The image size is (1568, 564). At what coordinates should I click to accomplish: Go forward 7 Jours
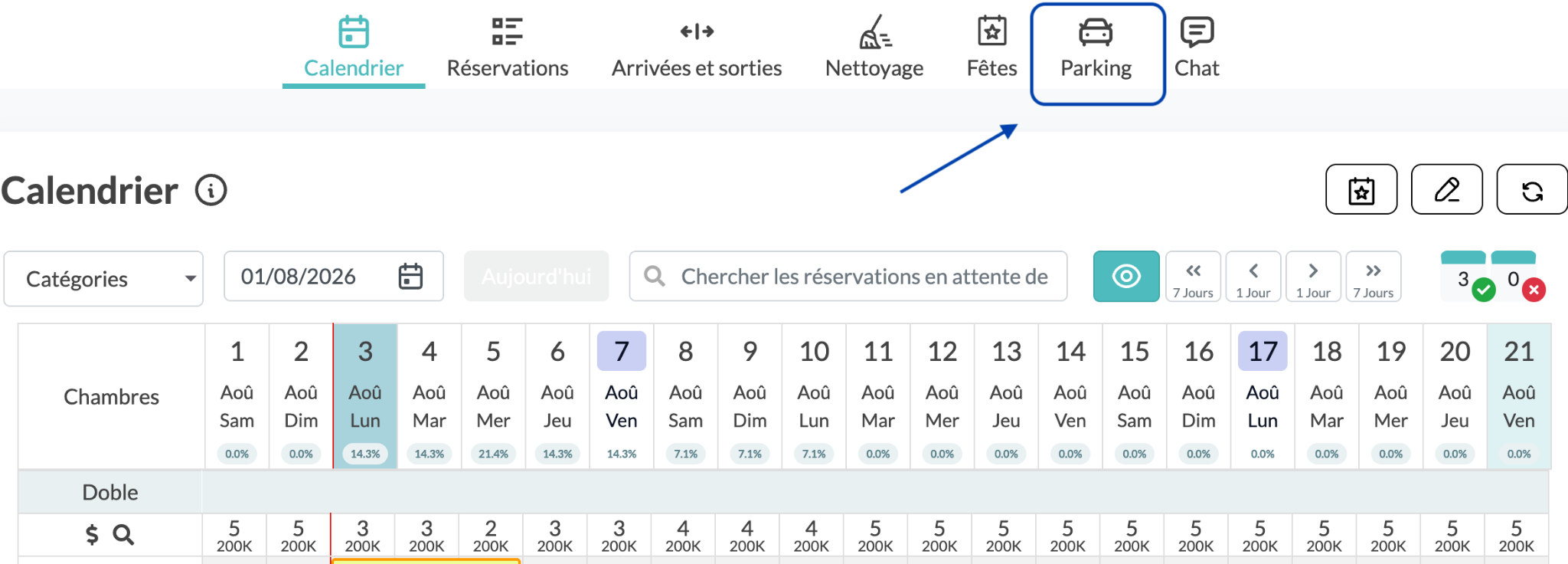[1374, 277]
